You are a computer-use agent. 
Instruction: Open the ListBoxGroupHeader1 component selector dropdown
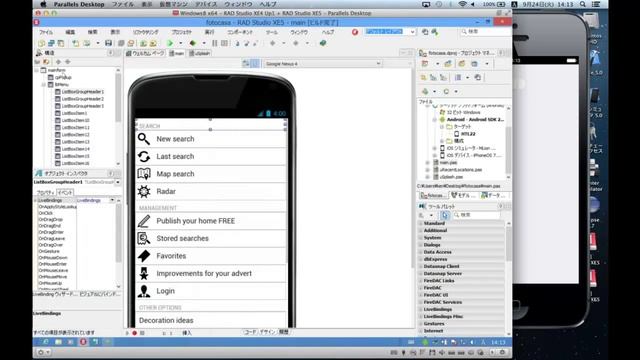(118, 182)
